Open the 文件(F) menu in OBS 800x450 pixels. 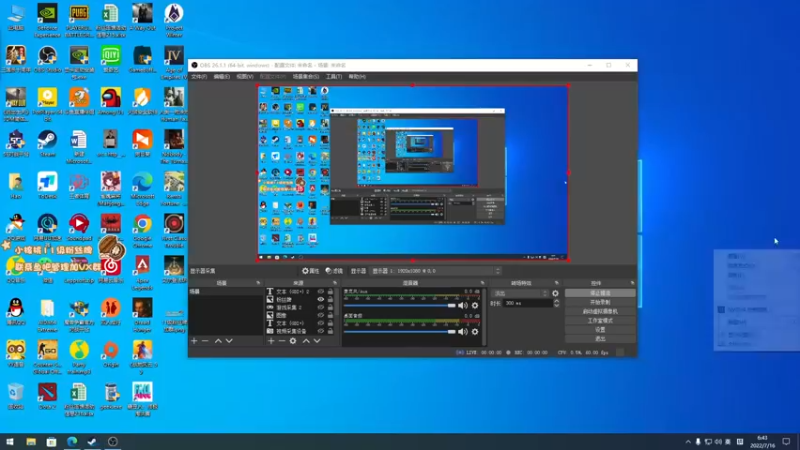pyautogui.click(x=199, y=77)
